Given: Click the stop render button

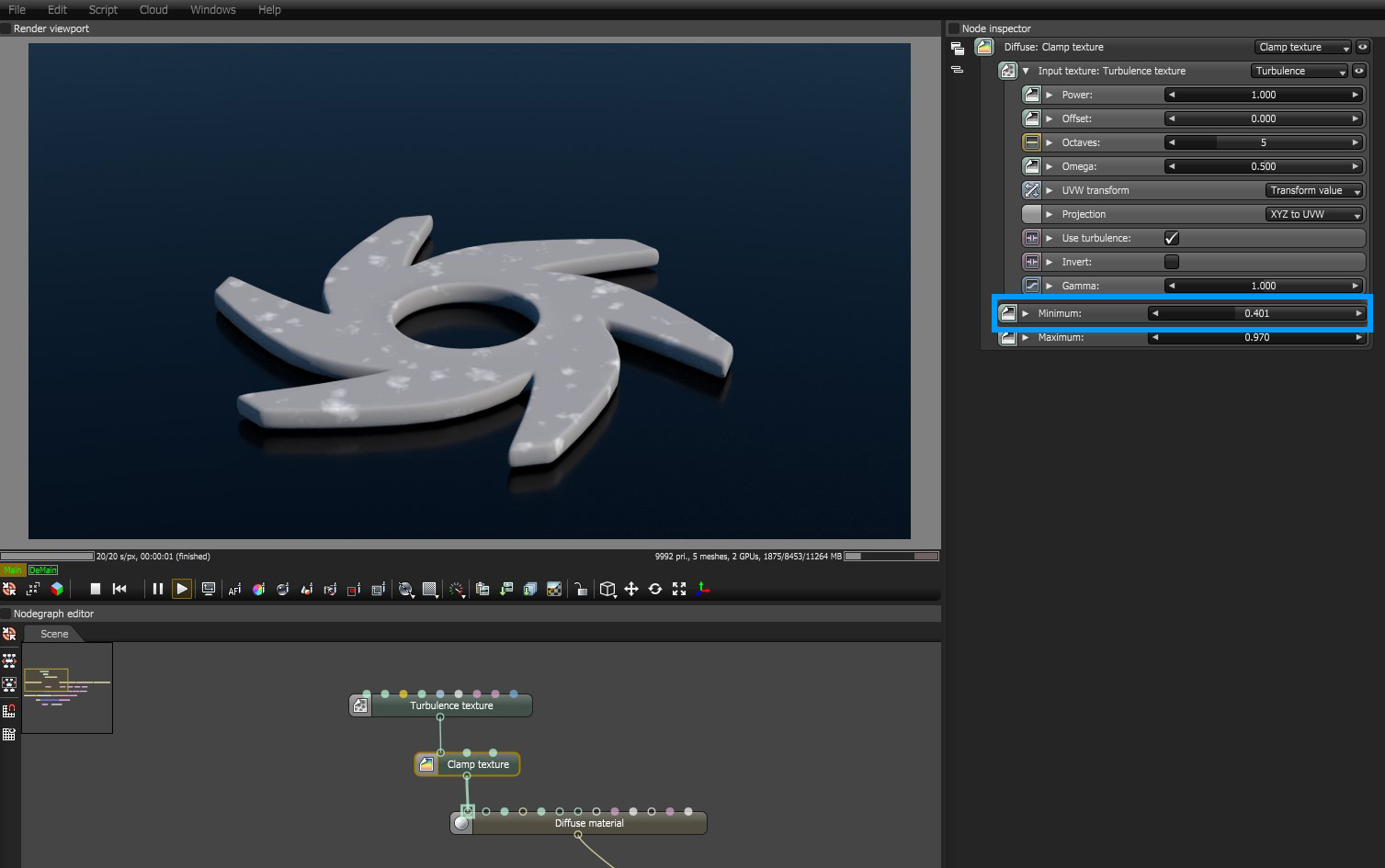Looking at the screenshot, I should 96,589.
